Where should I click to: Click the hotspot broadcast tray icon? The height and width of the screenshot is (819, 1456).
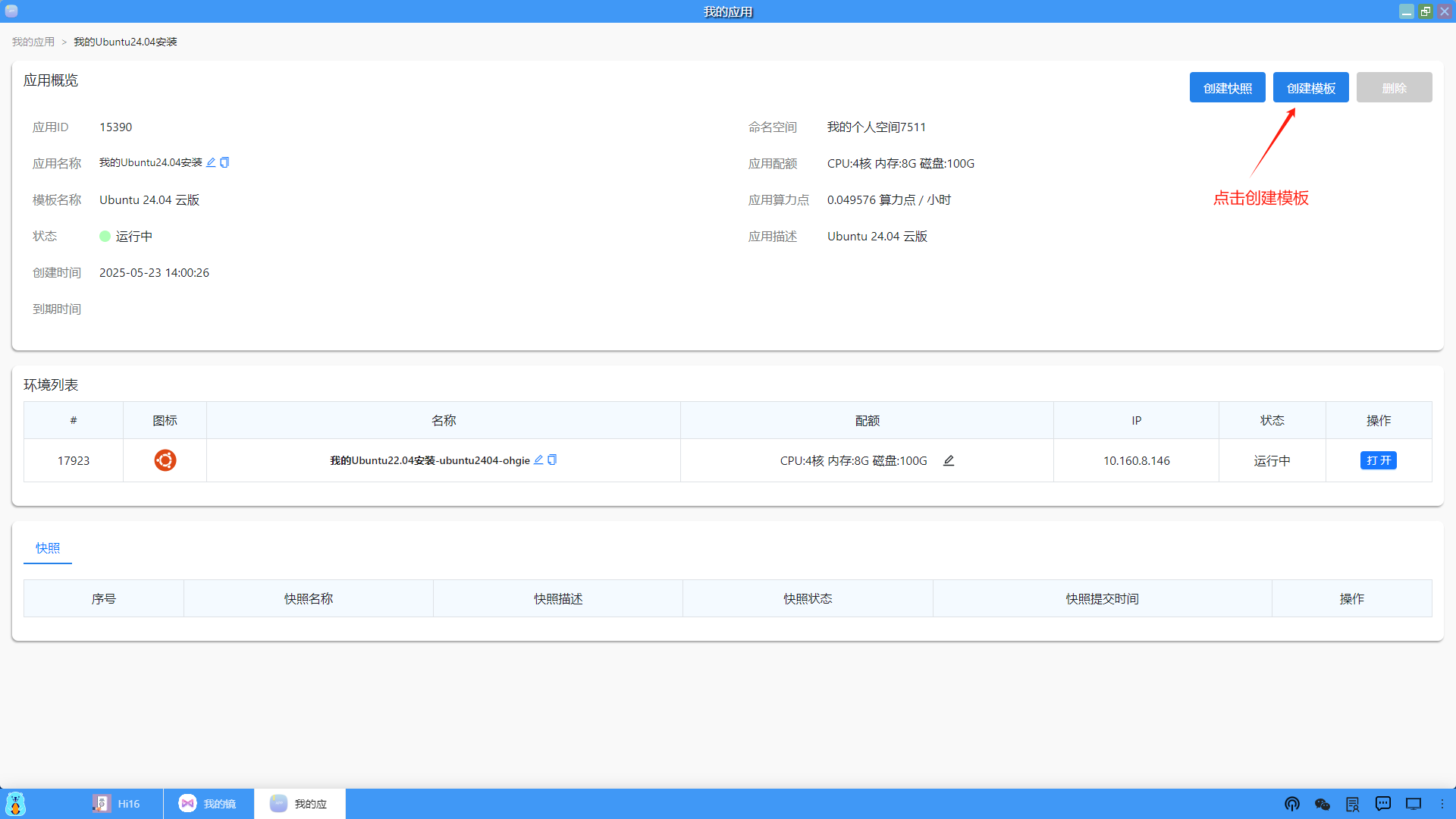[x=1292, y=804]
